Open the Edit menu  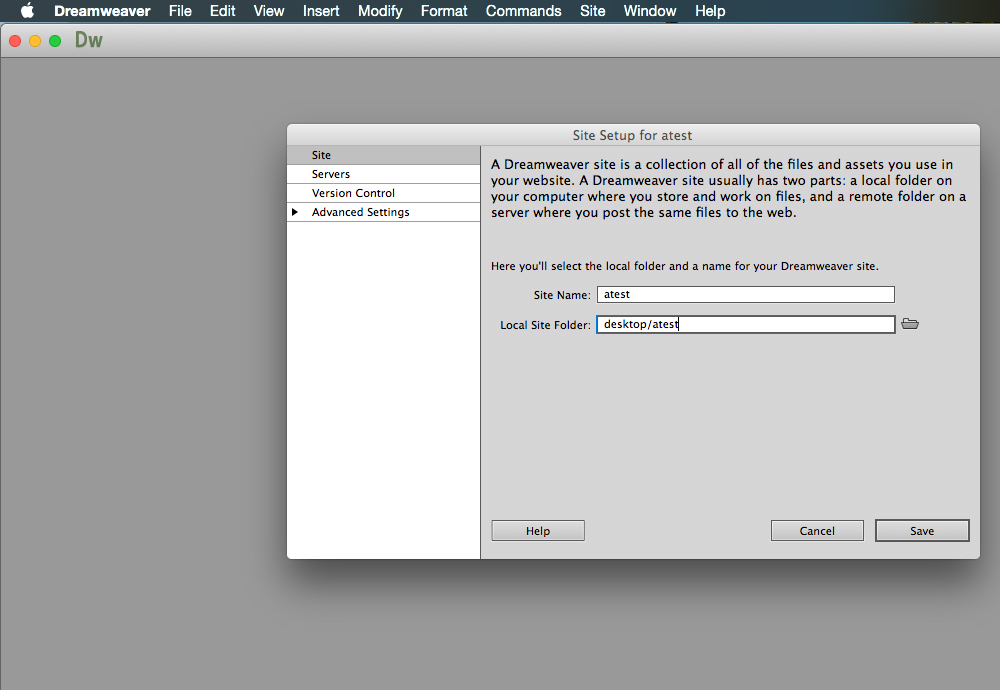pos(223,11)
